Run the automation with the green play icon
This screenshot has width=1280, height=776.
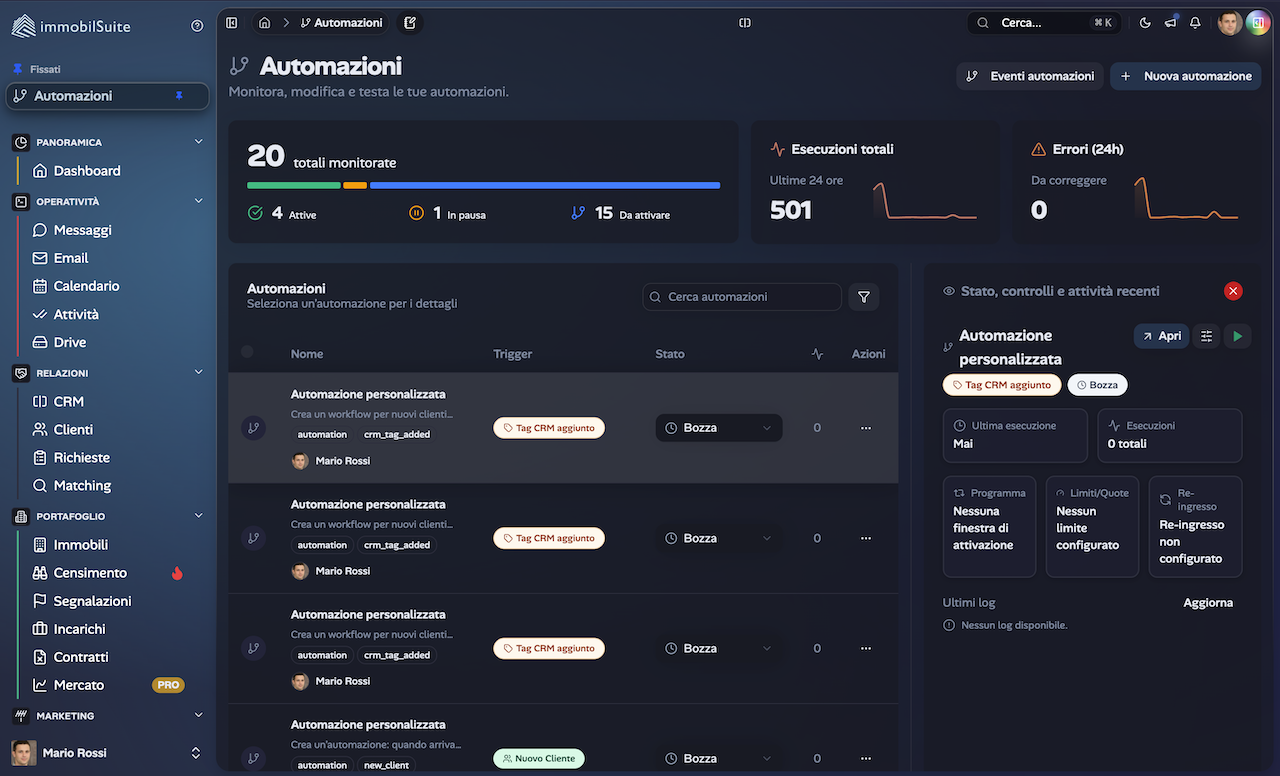1237,336
